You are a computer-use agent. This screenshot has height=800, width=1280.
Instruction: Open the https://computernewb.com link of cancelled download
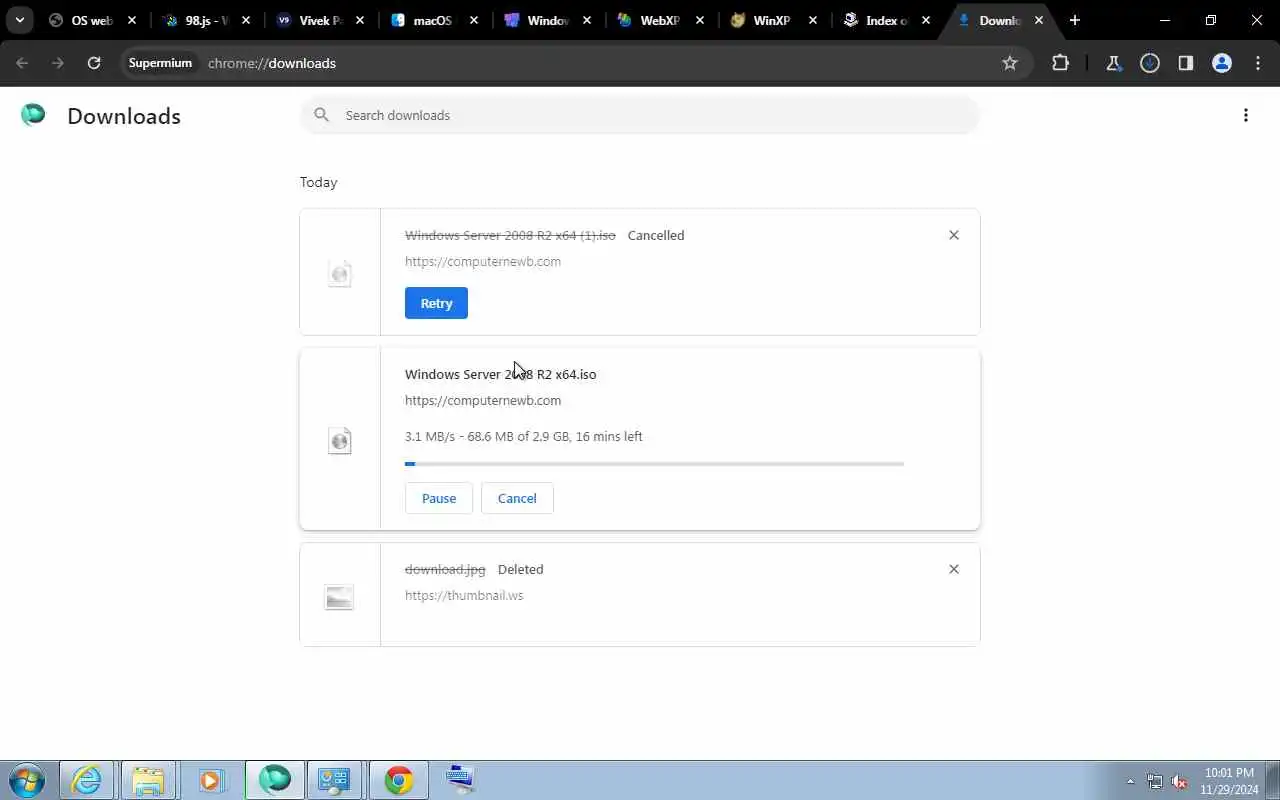click(483, 262)
